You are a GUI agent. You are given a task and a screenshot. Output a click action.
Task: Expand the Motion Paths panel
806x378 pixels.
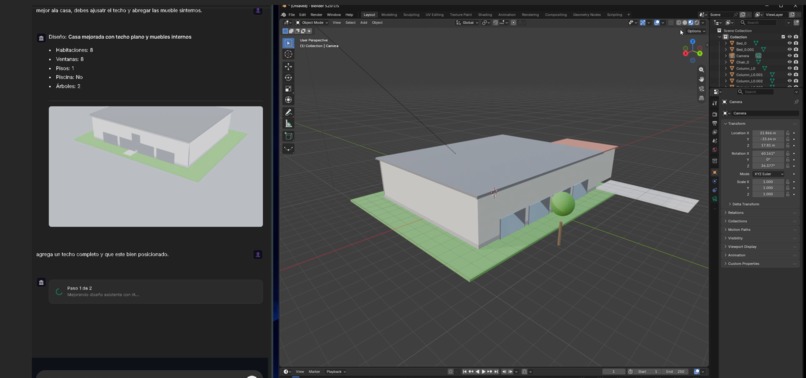(738, 229)
